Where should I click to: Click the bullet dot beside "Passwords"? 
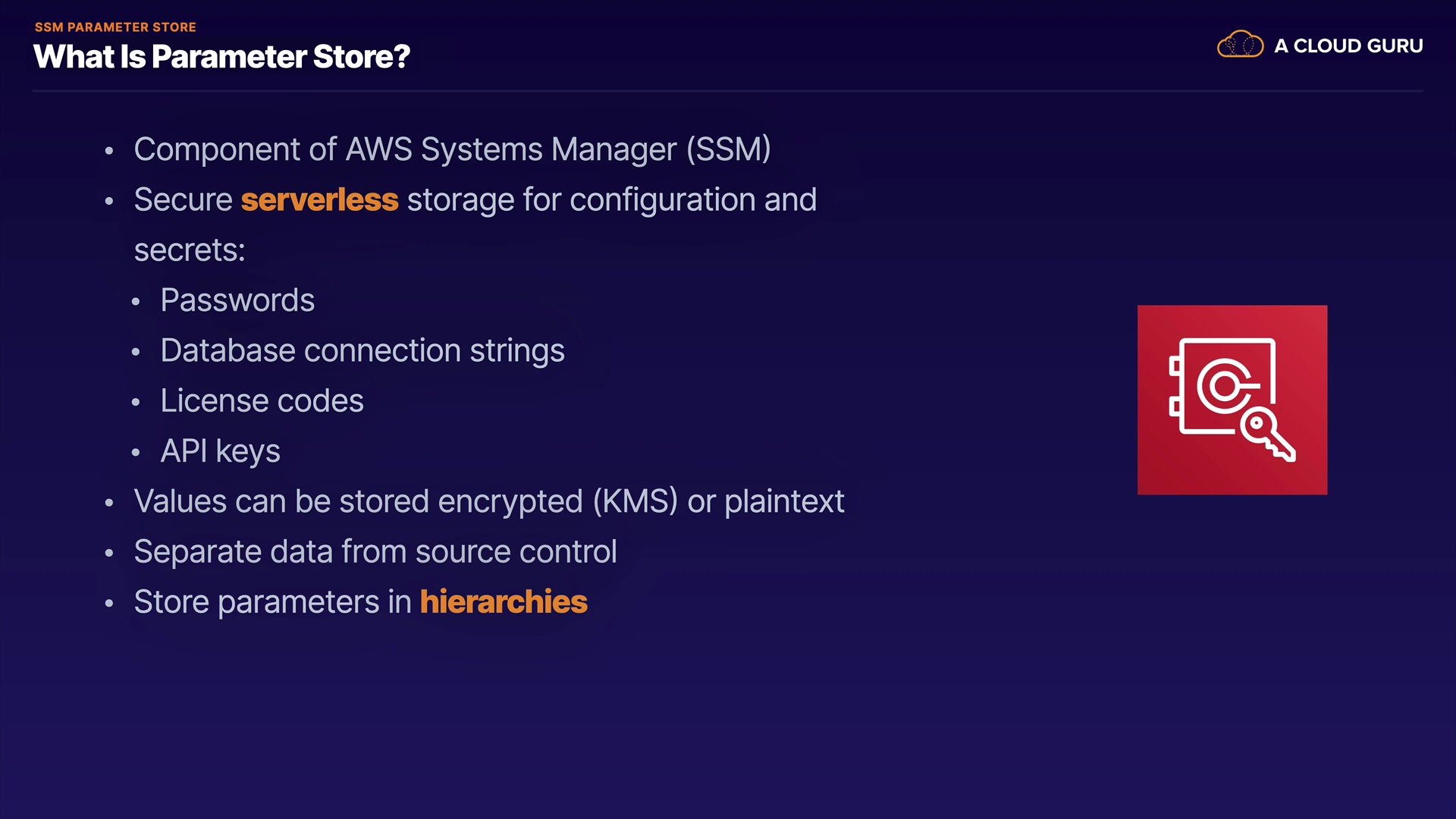(x=136, y=302)
